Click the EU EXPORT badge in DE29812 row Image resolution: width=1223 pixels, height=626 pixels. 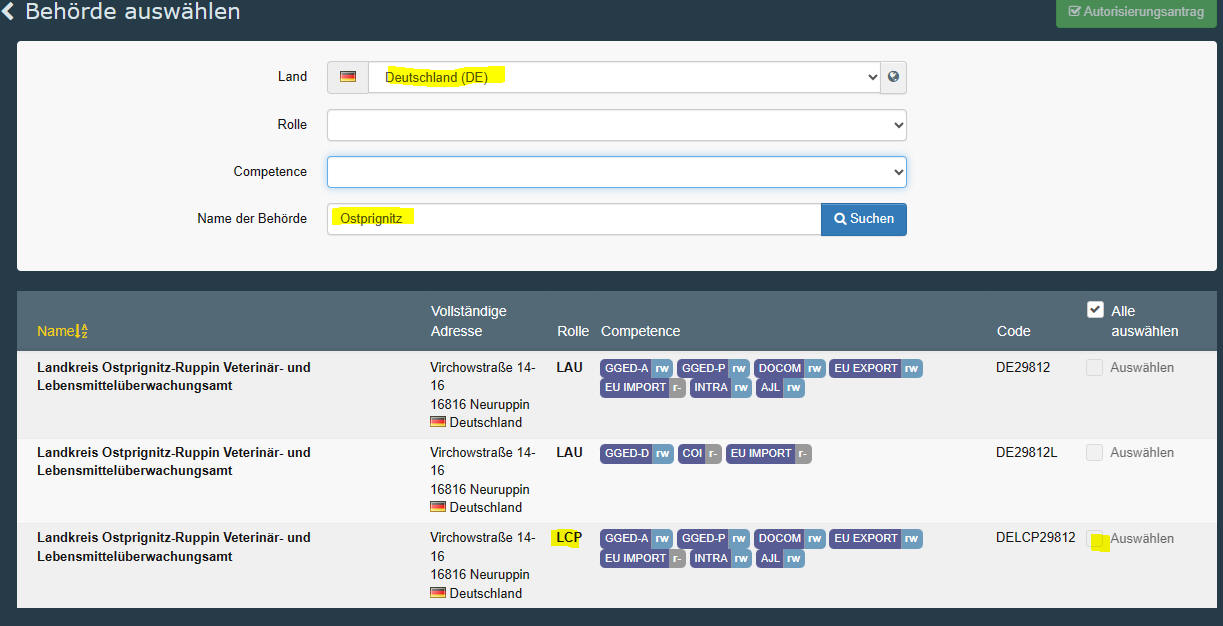click(876, 368)
